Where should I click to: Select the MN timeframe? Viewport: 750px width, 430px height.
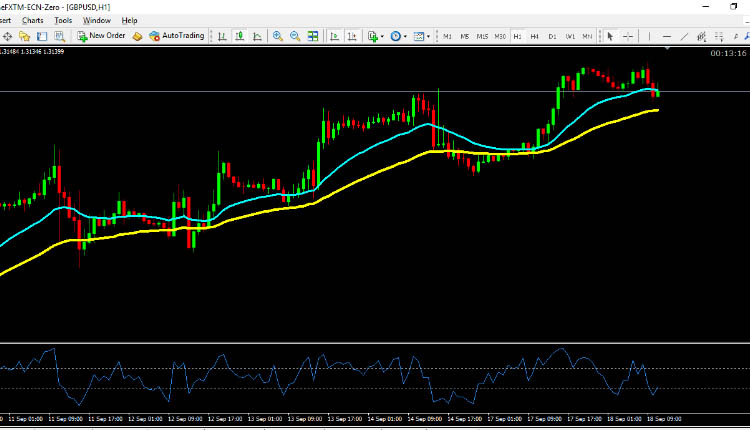587,36
